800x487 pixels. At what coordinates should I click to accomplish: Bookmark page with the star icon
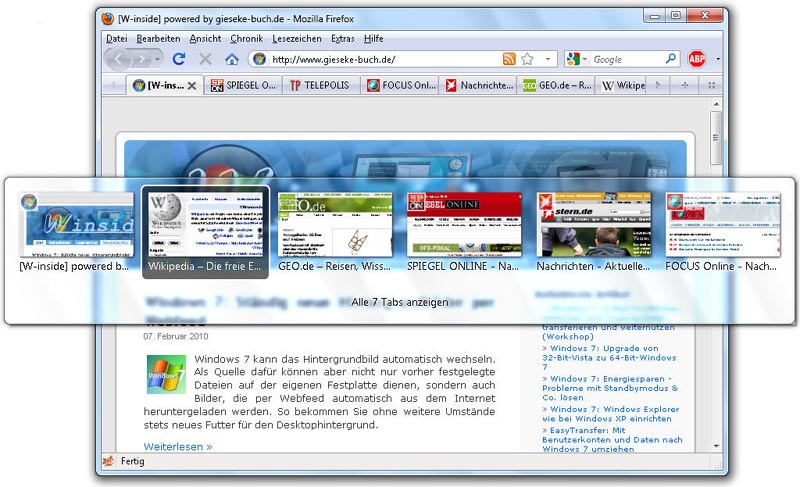tap(527, 60)
